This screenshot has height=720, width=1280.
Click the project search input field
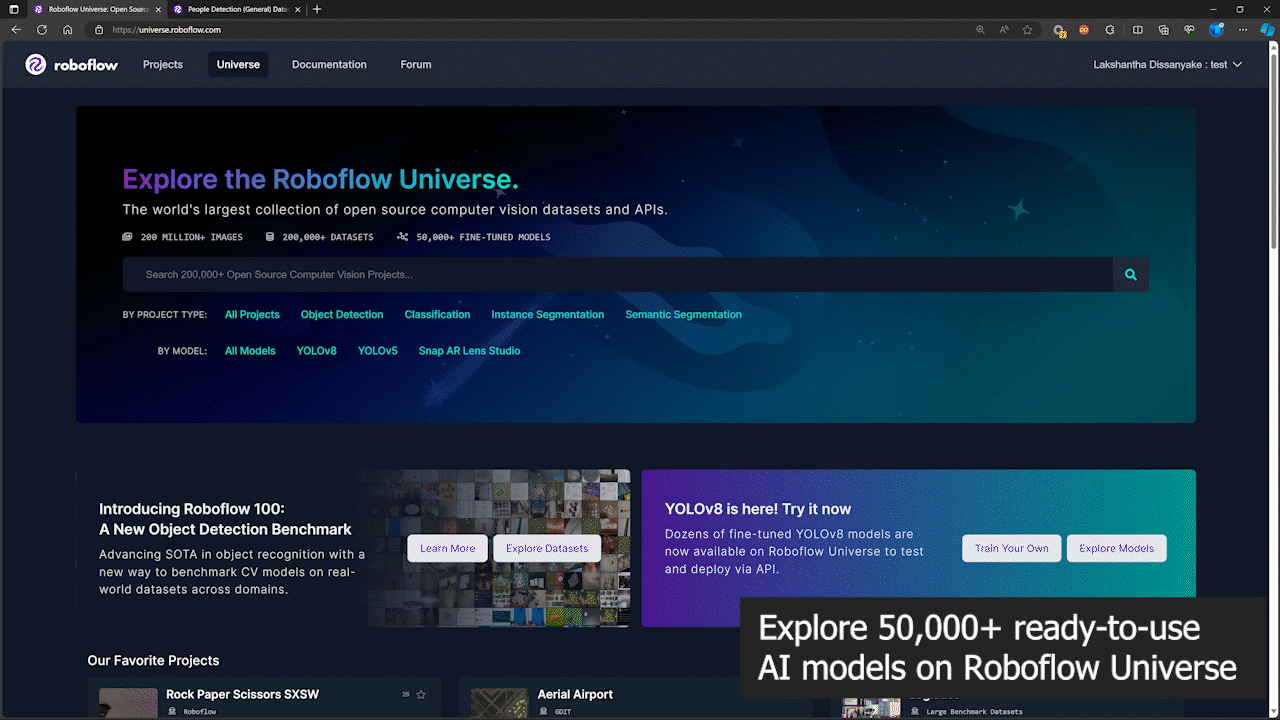coord(617,275)
